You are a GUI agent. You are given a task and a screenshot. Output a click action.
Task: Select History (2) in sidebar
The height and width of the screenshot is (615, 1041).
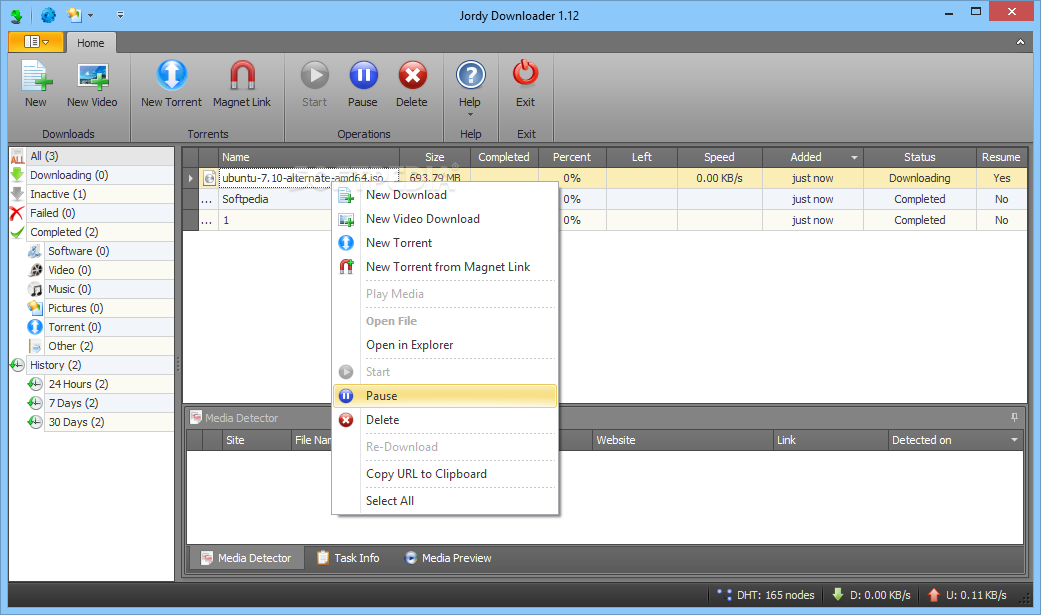pyautogui.click(x=92, y=365)
